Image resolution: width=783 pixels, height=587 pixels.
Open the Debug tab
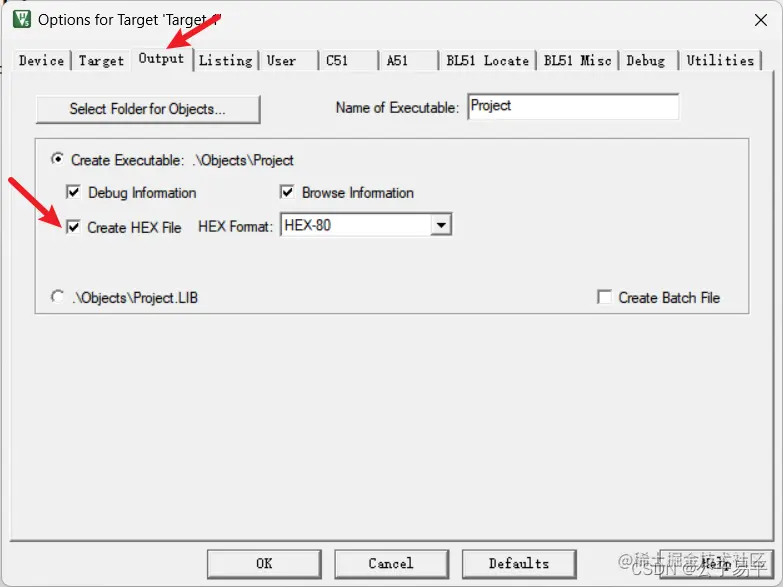pos(646,60)
